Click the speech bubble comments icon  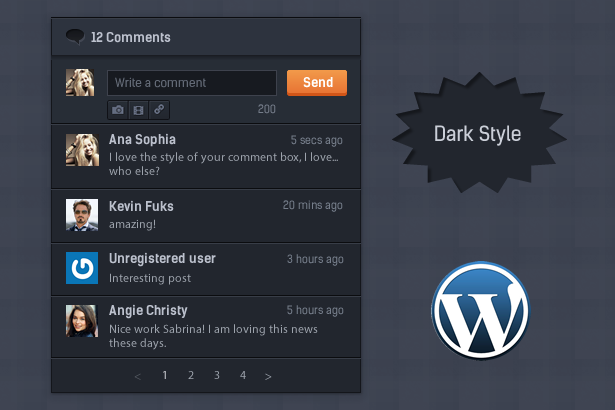(75, 37)
